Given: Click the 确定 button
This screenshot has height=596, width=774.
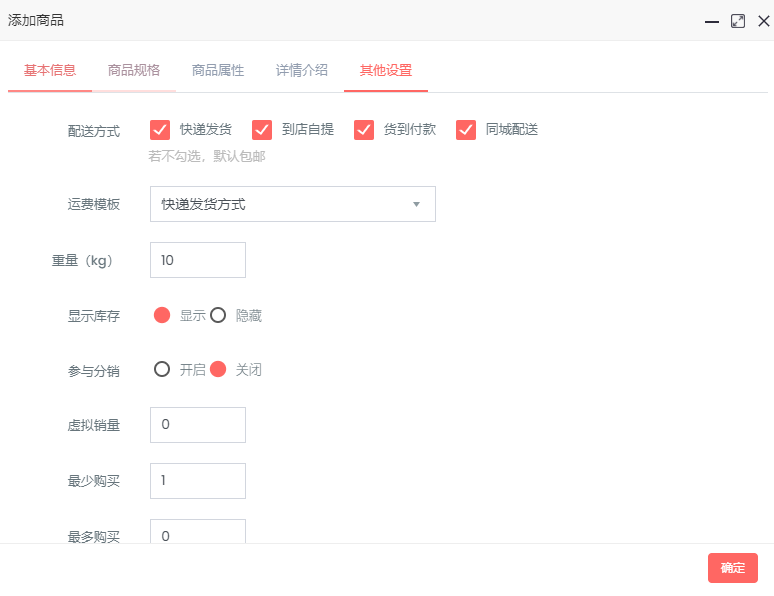Looking at the screenshot, I should coord(732,568).
